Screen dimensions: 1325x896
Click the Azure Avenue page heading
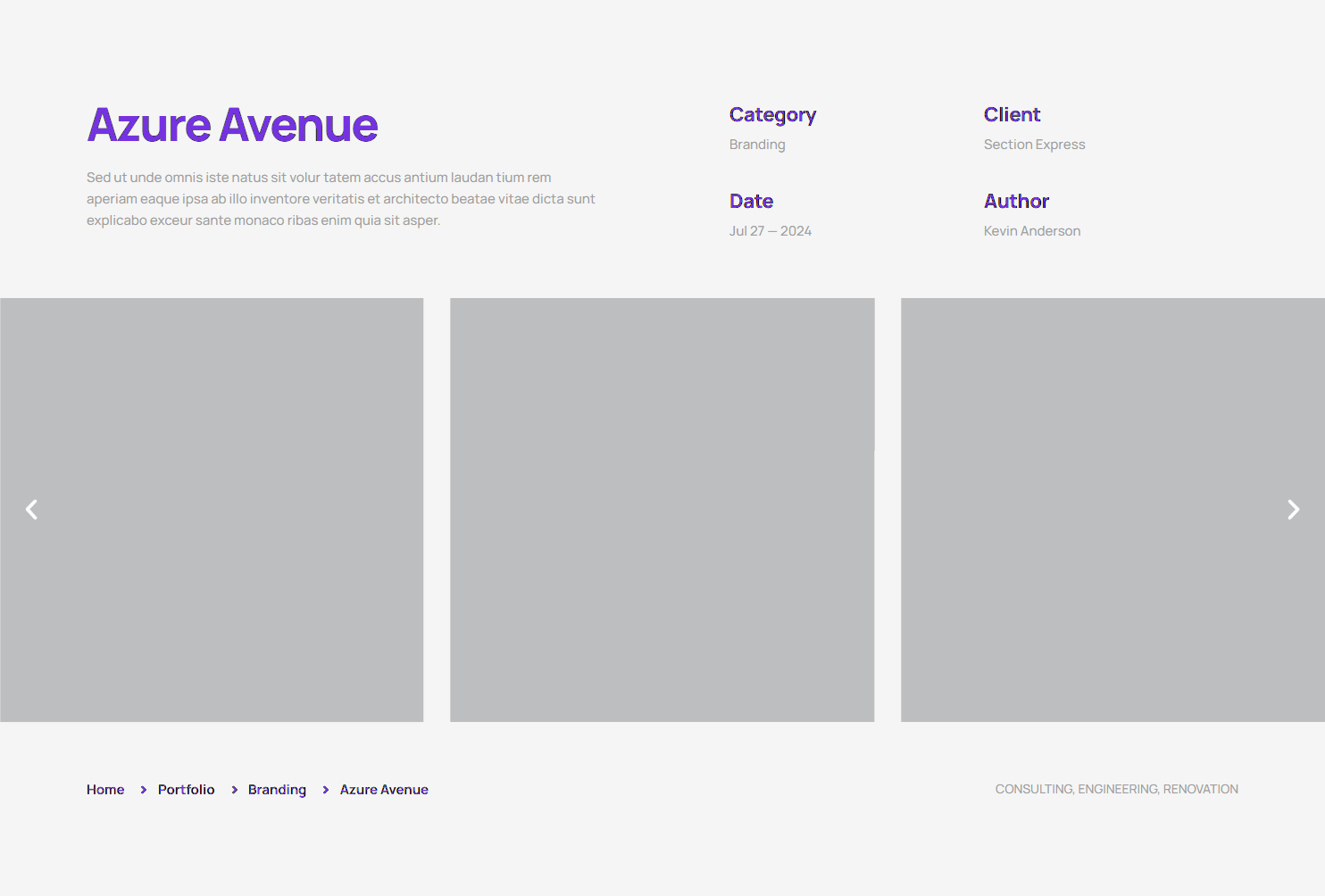click(232, 125)
